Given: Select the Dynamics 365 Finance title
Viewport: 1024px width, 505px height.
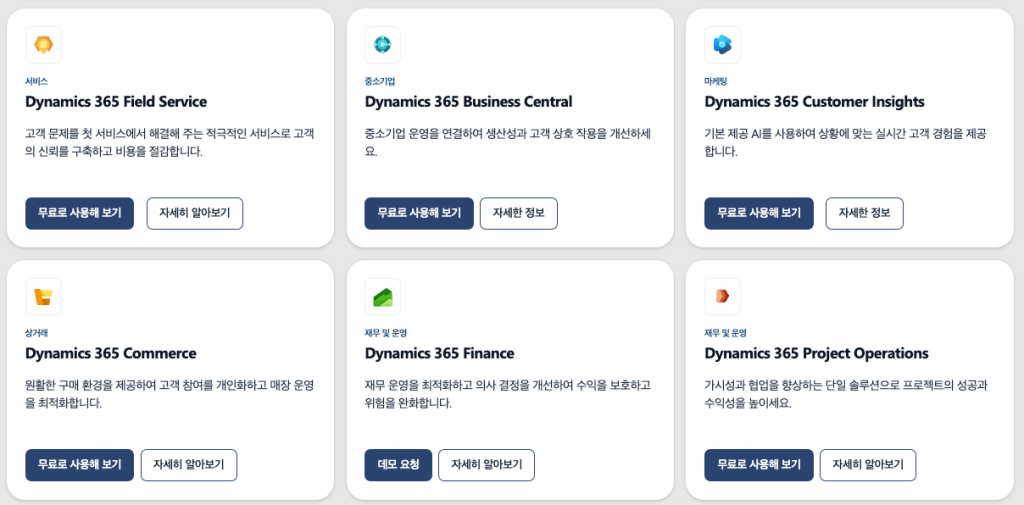Looking at the screenshot, I should pyautogui.click(x=440, y=353).
